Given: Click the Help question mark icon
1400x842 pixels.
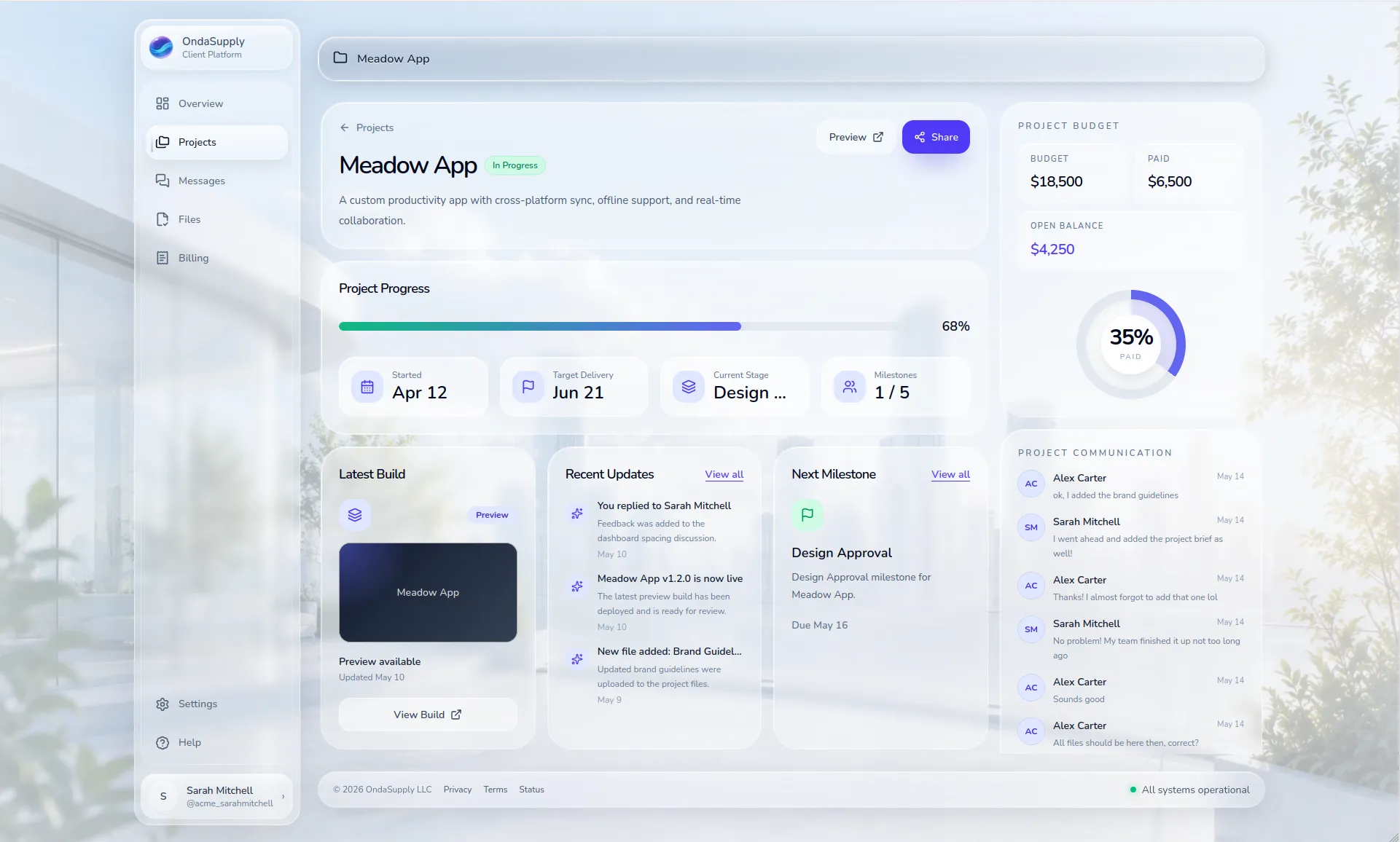Looking at the screenshot, I should pos(163,742).
